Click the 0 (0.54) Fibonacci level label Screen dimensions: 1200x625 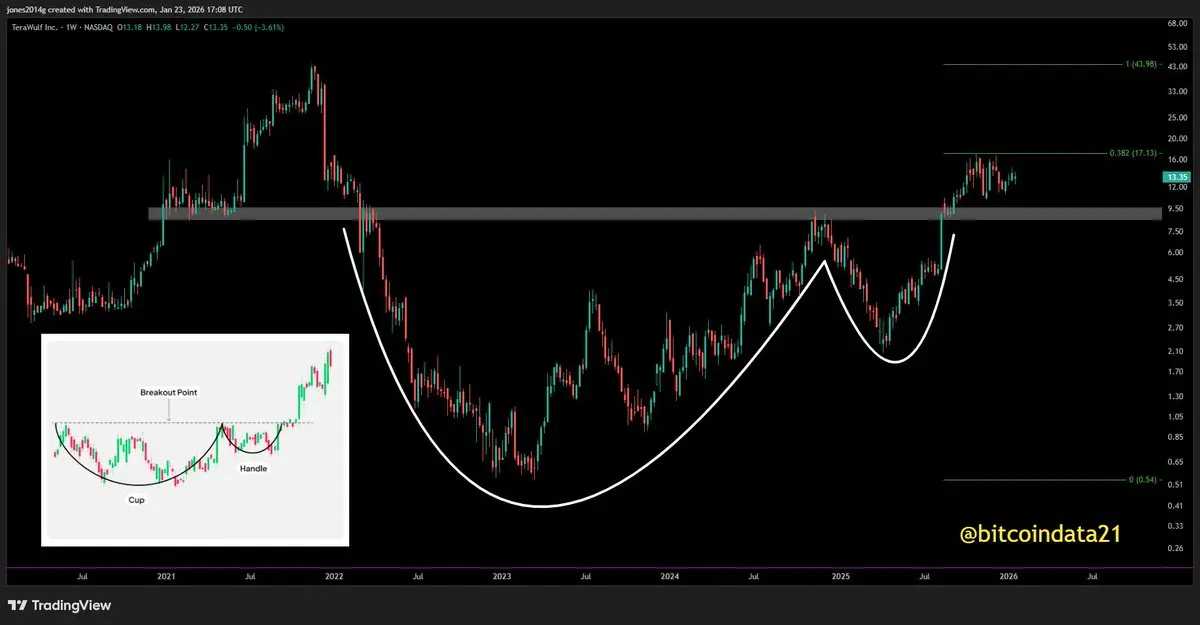click(x=1141, y=480)
